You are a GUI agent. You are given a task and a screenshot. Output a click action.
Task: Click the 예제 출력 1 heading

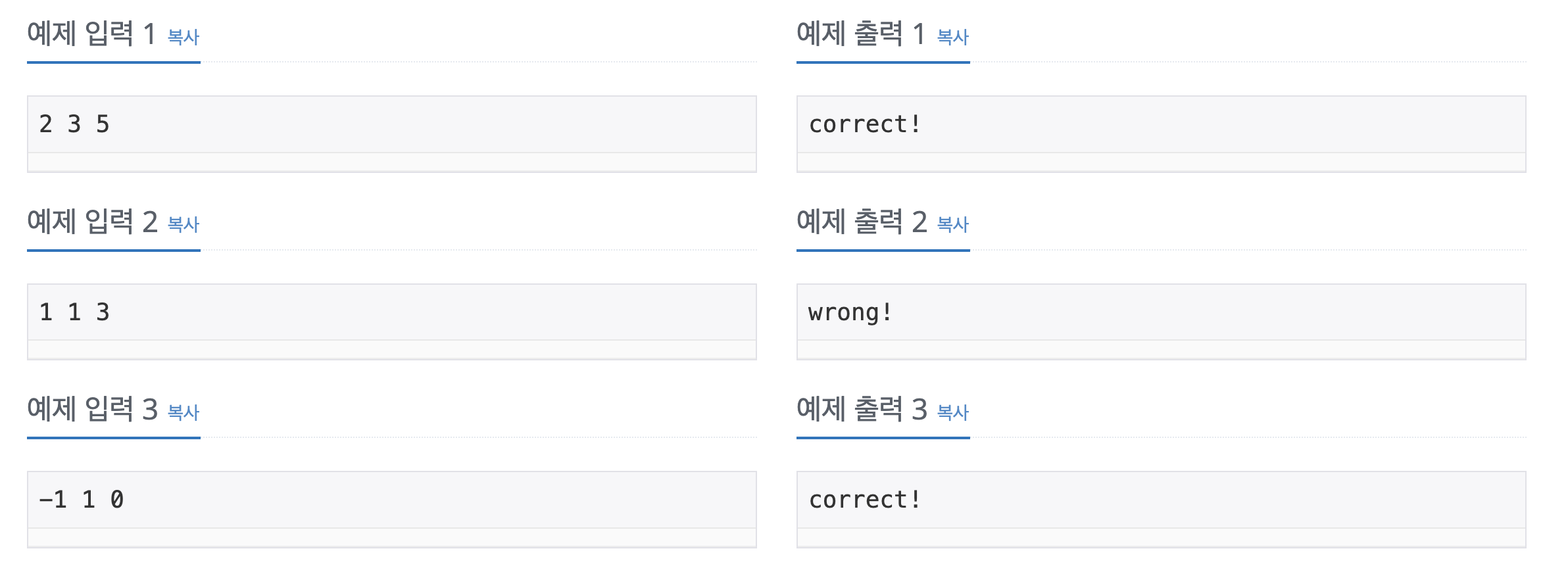click(x=860, y=34)
